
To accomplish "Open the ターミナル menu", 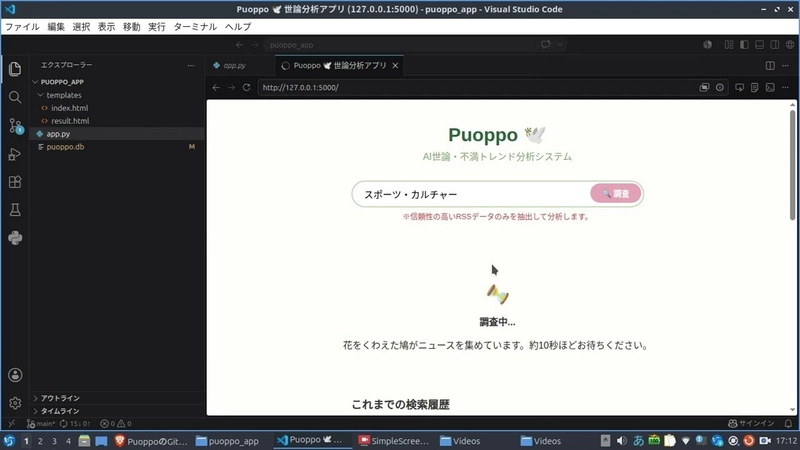I will click(195, 27).
